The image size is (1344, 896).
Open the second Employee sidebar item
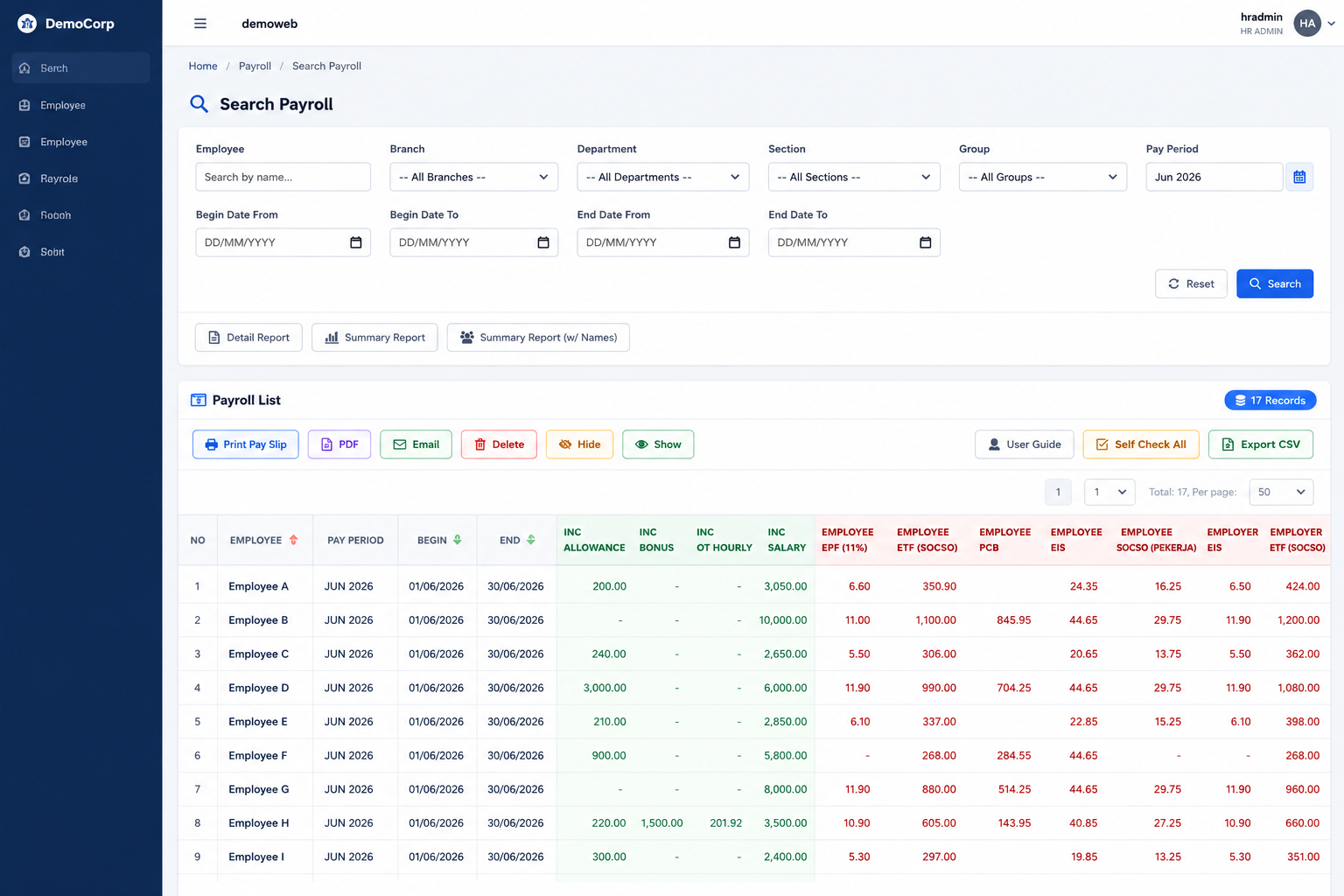(x=80, y=142)
